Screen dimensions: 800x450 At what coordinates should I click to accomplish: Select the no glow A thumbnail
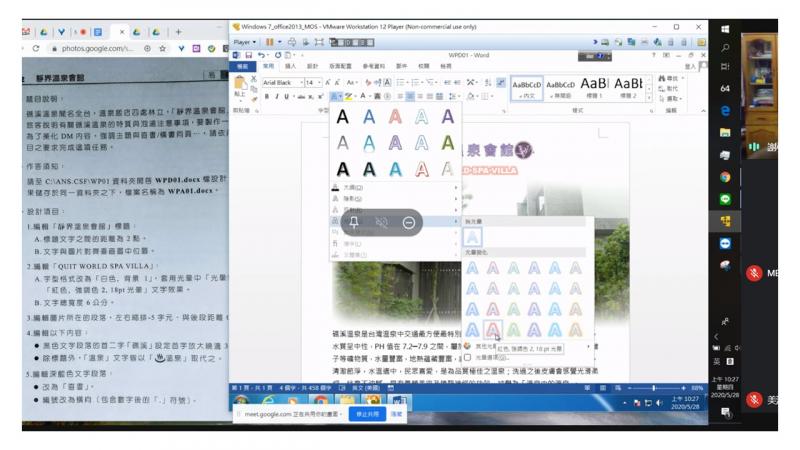coord(472,237)
